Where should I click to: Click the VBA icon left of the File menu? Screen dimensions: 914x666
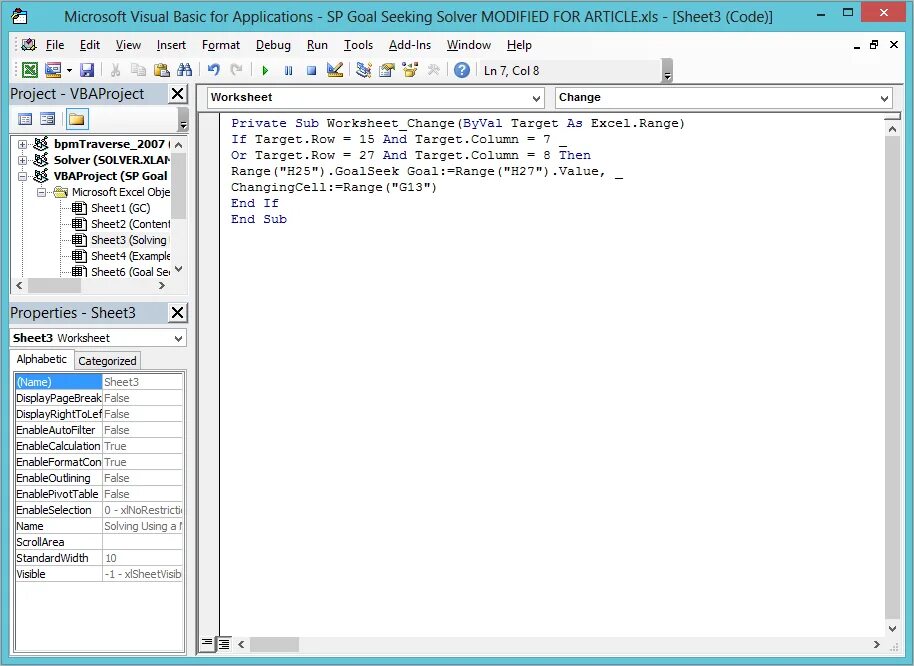pos(28,45)
